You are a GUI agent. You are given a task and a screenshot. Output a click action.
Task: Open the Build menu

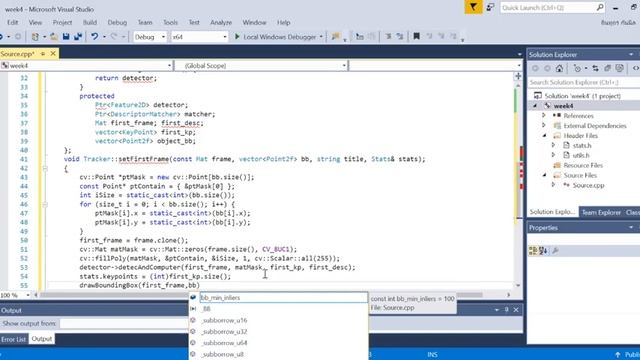click(x=90, y=22)
